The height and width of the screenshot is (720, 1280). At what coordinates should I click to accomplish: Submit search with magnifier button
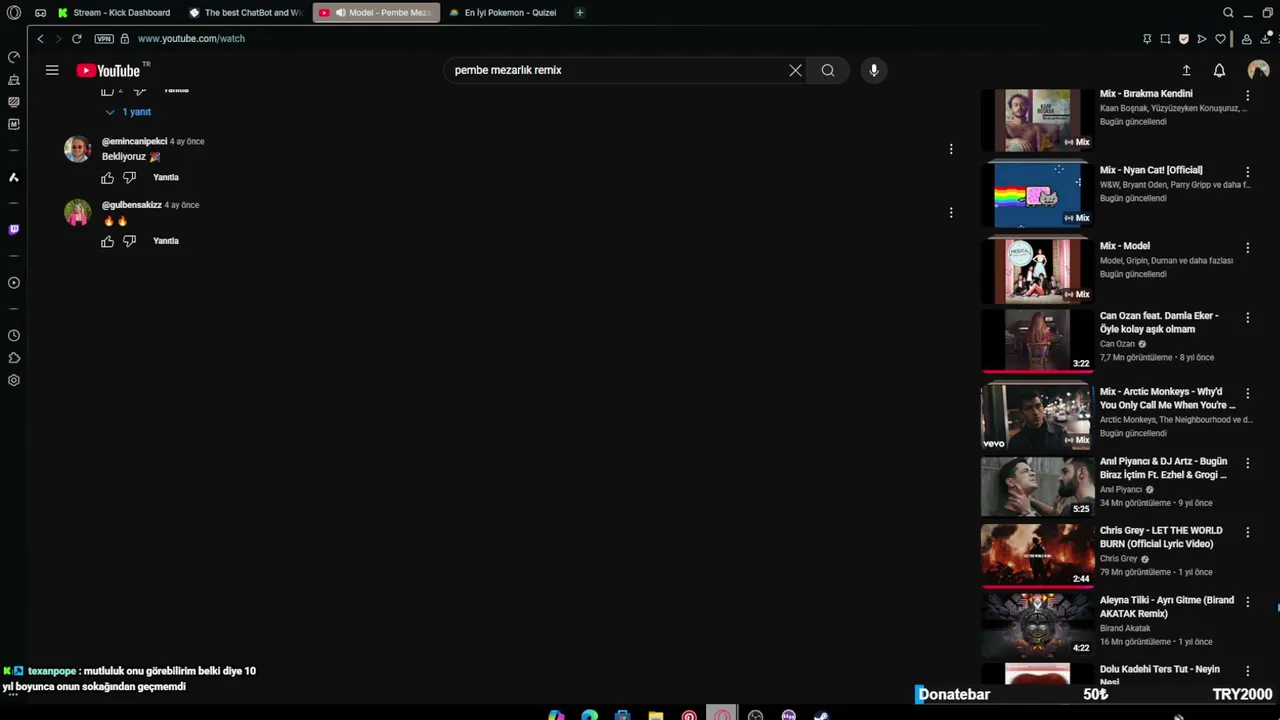(x=828, y=70)
